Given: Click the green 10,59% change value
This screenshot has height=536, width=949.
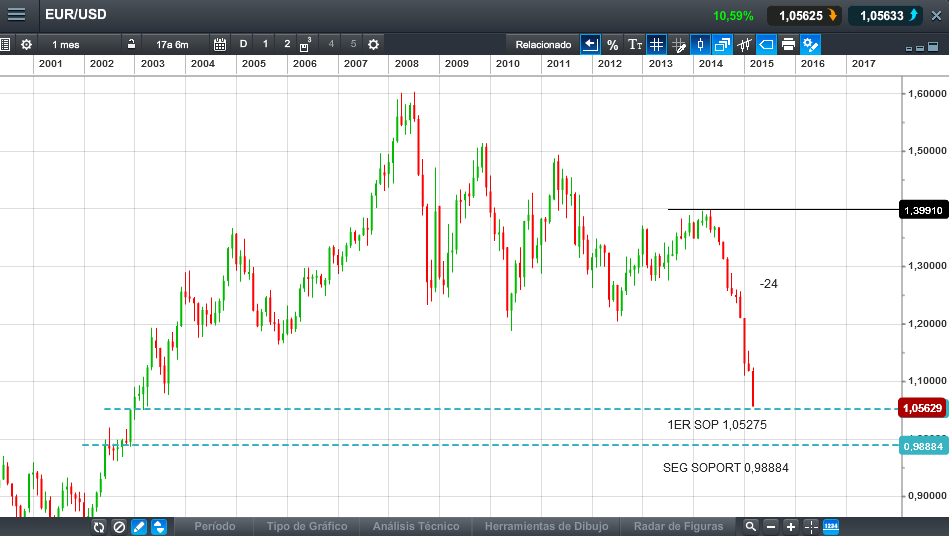Looking at the screenshot, I should click(x=733, y=16).
